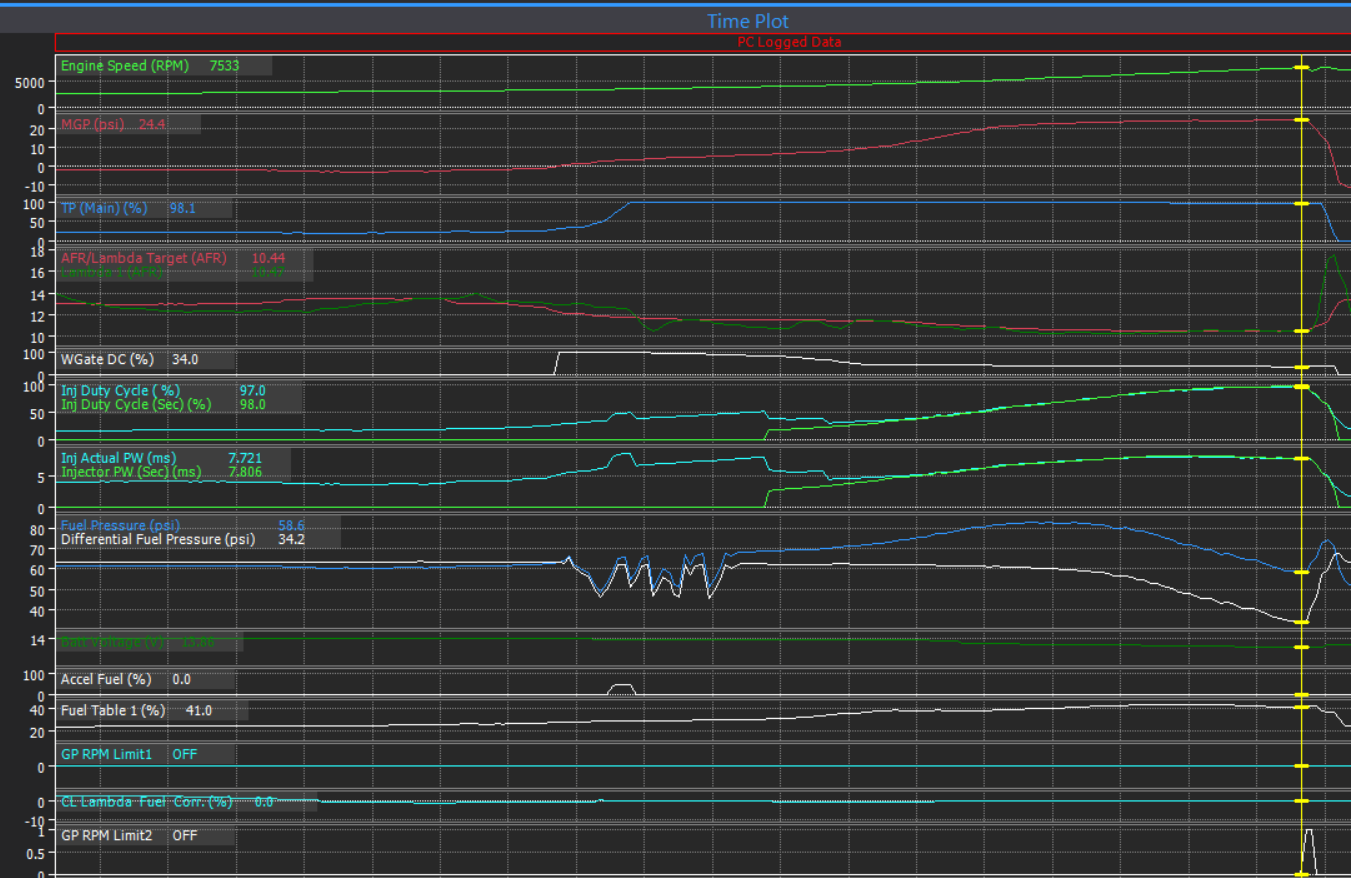Screen dimensions: 1351x878
Task: Click the Fuel Table 1 value 41.0
Action: coord(199,711)
